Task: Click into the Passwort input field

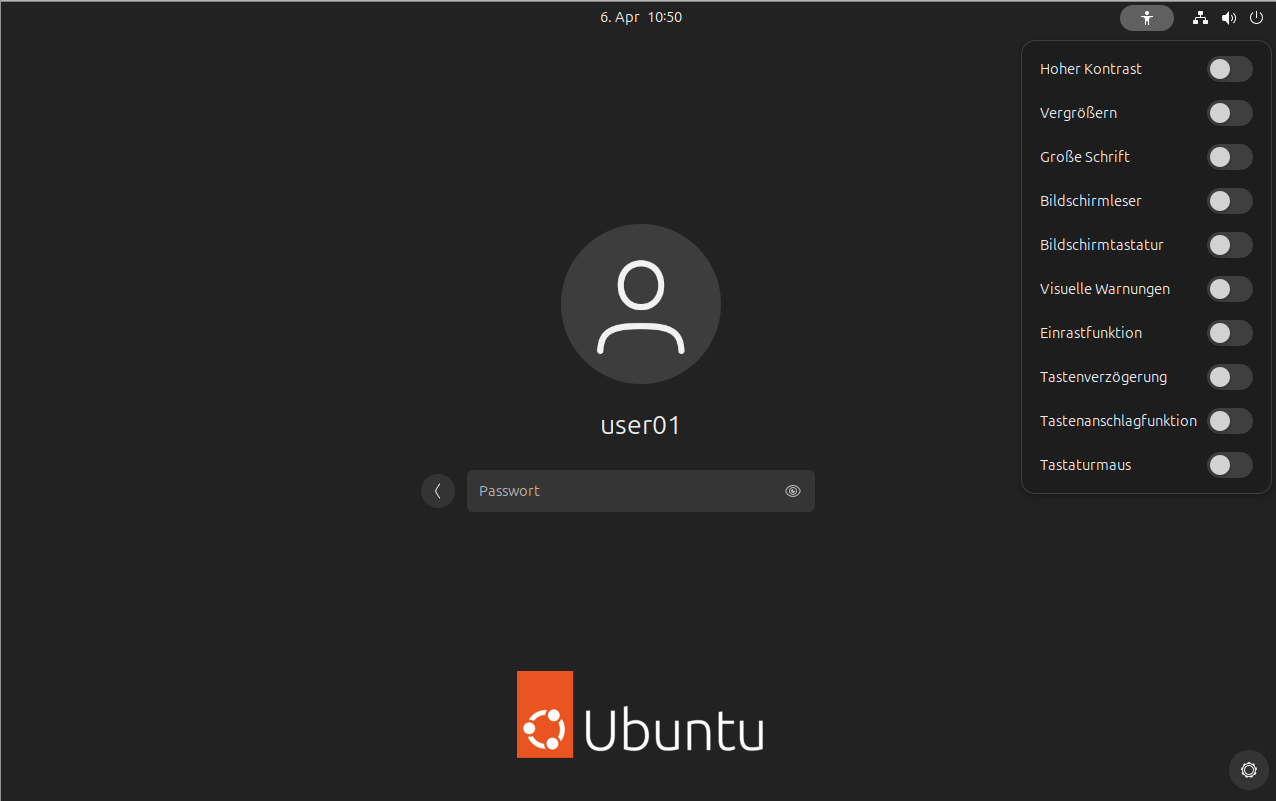Action: [625, 491]
